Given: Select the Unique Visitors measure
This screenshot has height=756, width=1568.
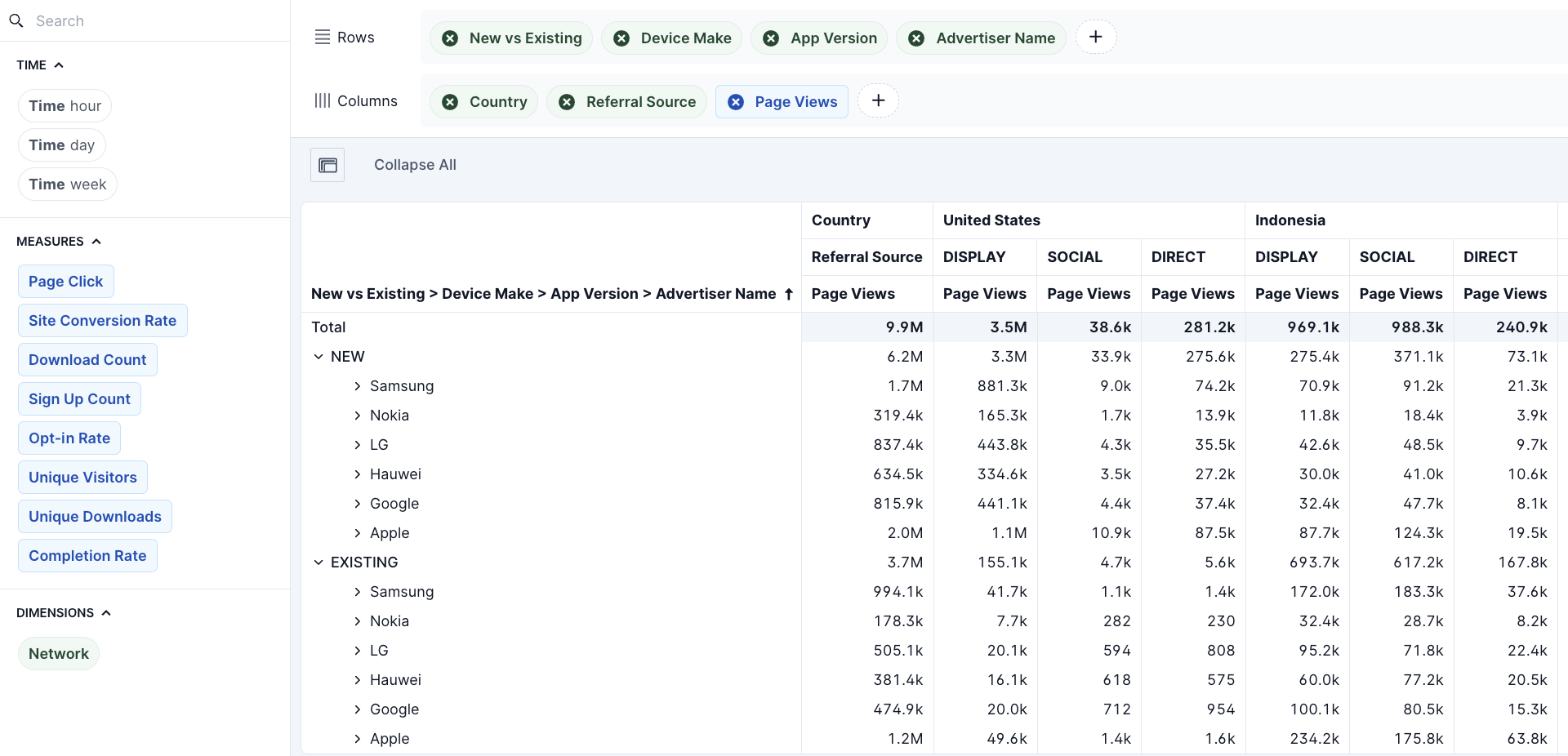Looking at the screenshot, I should click(x=82, y=478).
